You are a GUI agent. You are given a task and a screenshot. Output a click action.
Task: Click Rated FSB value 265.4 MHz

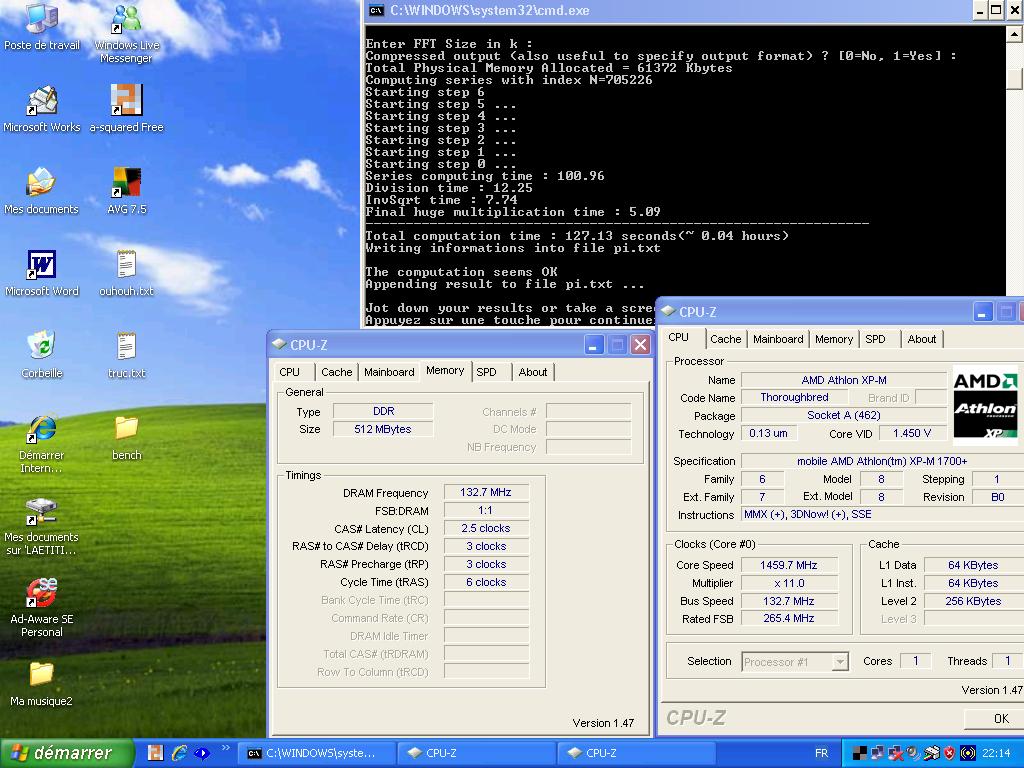coord(789,618)
